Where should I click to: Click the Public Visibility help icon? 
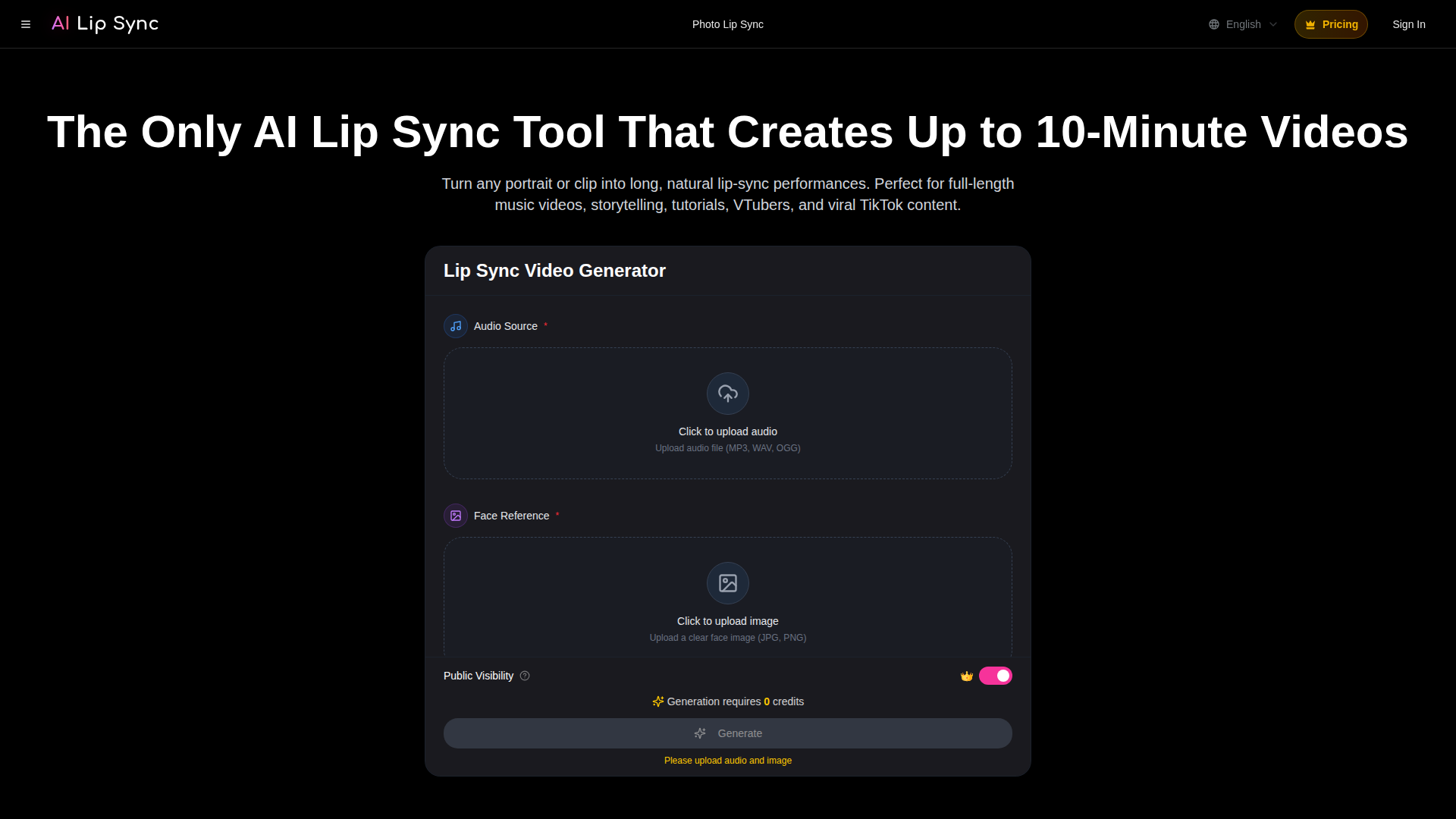coord(525,676)
